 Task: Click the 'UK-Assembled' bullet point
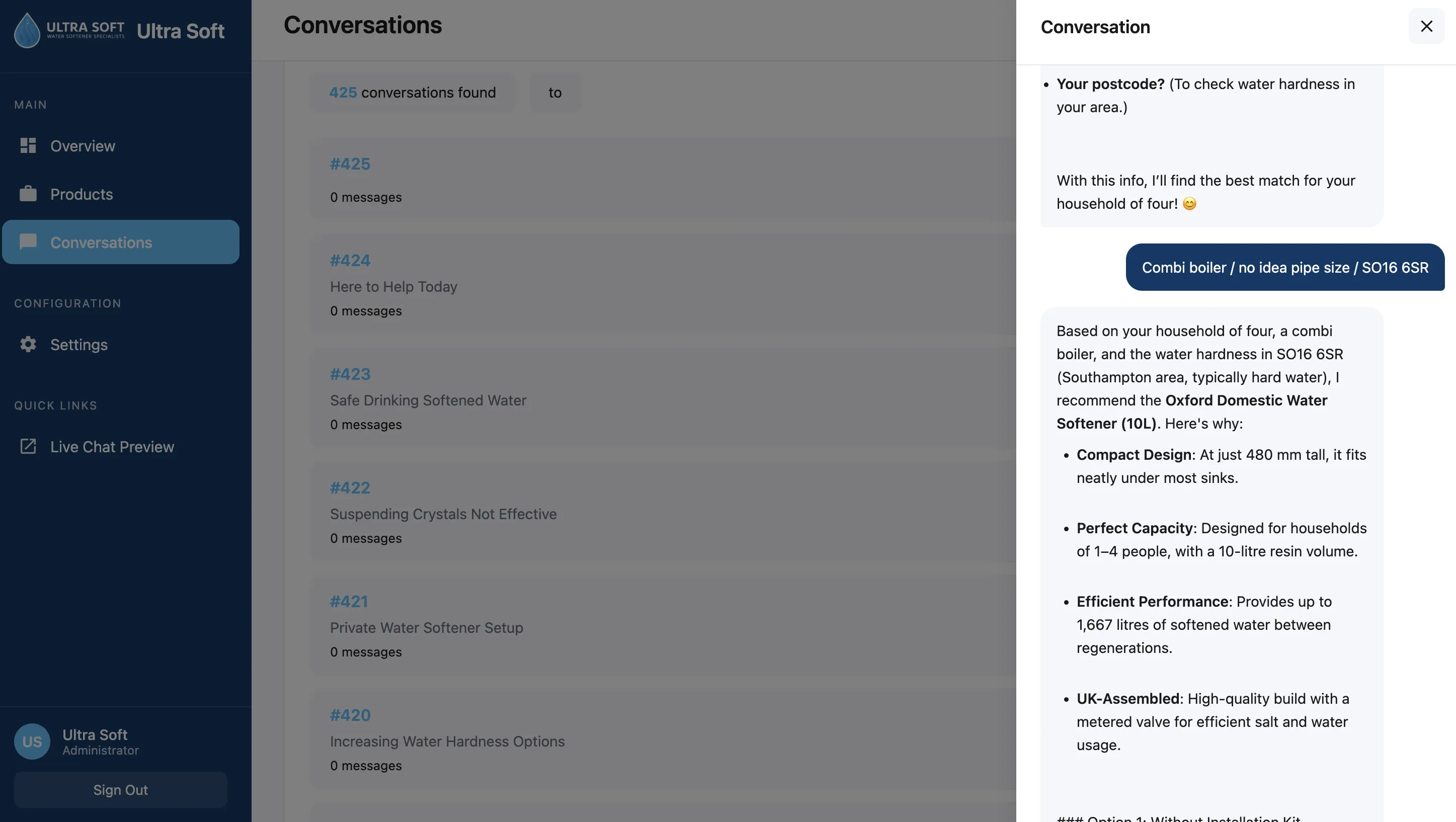(1212, 722)
